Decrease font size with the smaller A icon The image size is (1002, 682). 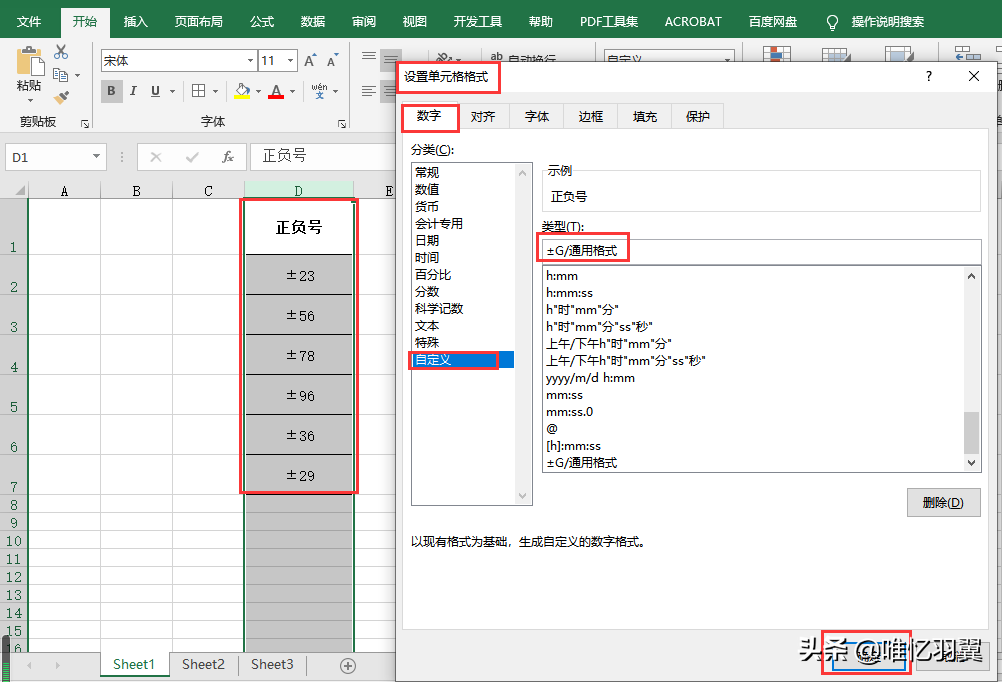[332, 61]
